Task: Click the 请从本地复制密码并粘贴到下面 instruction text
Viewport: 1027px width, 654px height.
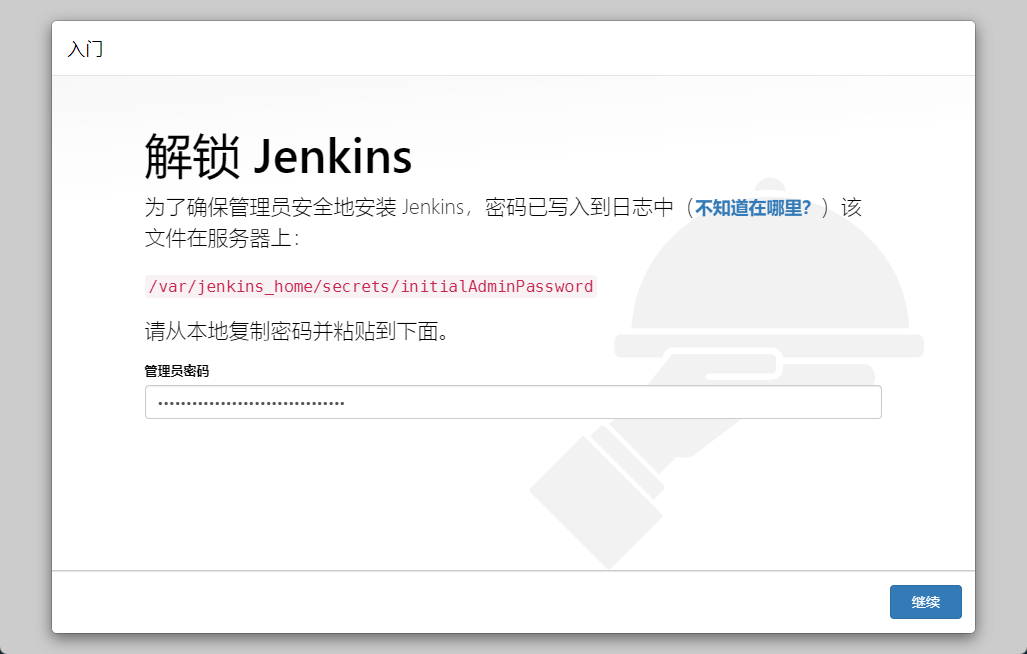Action: [x=297, y=331]
